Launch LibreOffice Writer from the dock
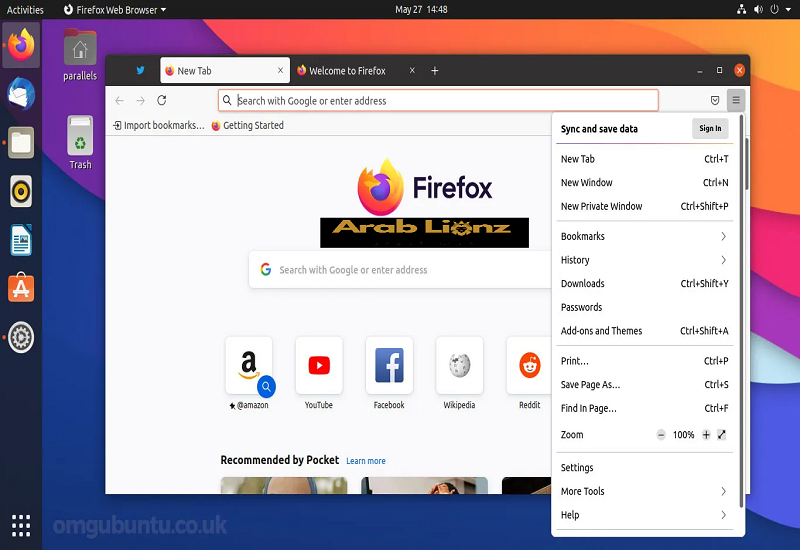The image size is (800, 550). coord(21,240)
